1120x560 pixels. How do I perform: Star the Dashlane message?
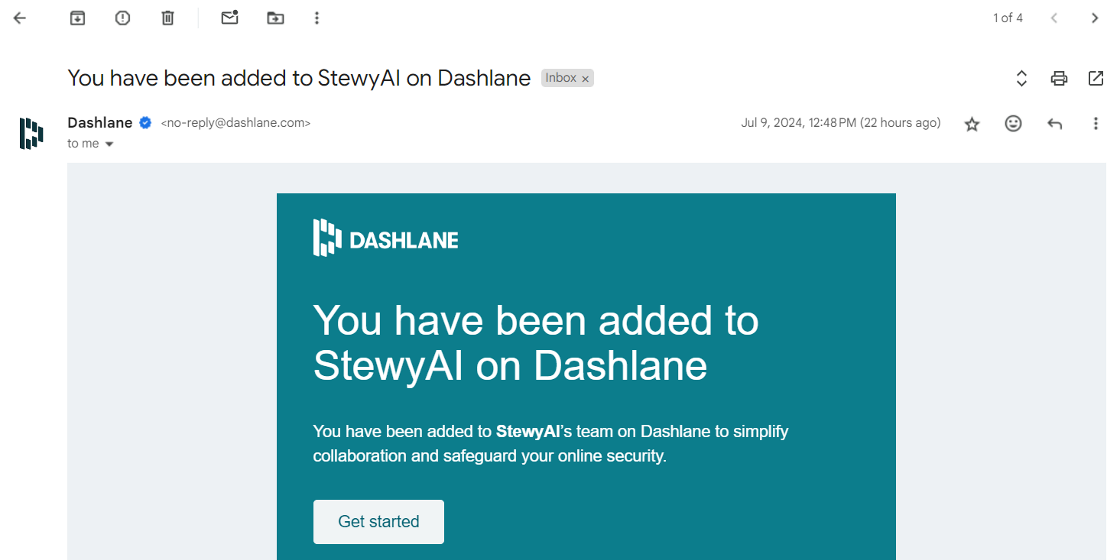[971, 124]
